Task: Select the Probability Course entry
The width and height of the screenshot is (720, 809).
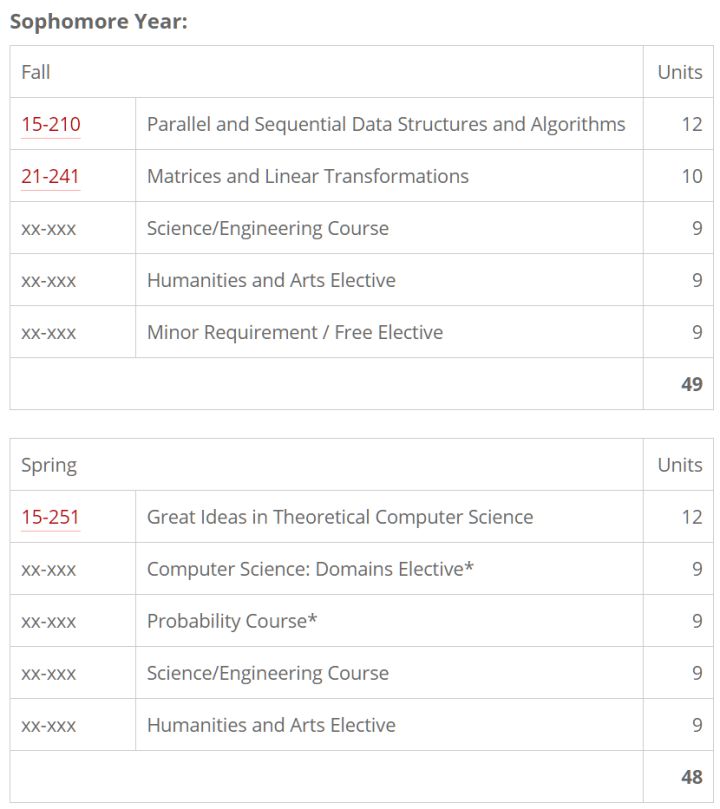Action: click(x=232, y=622)
